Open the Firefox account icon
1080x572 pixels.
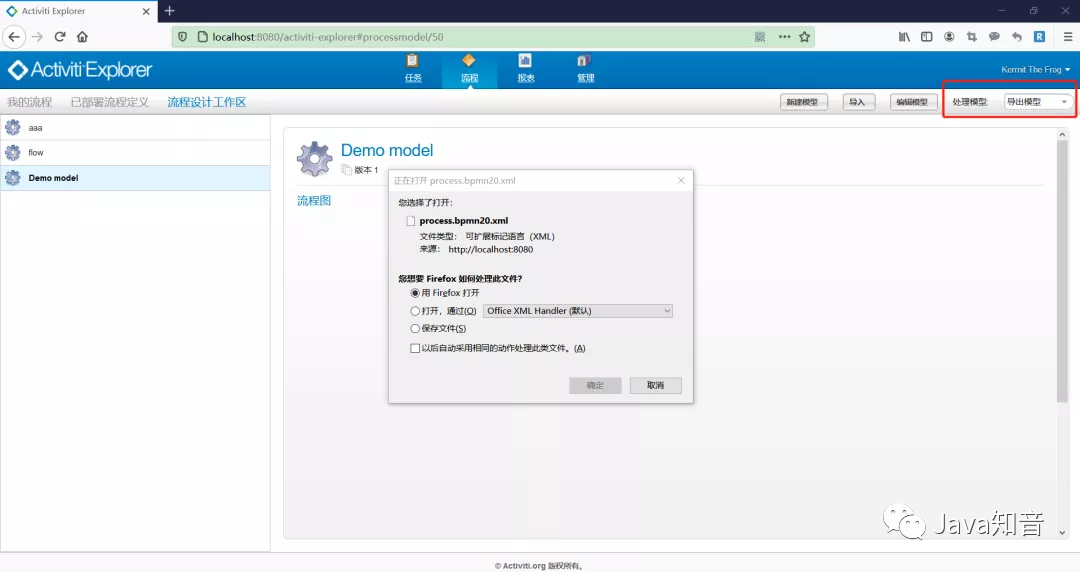(949, 37)
